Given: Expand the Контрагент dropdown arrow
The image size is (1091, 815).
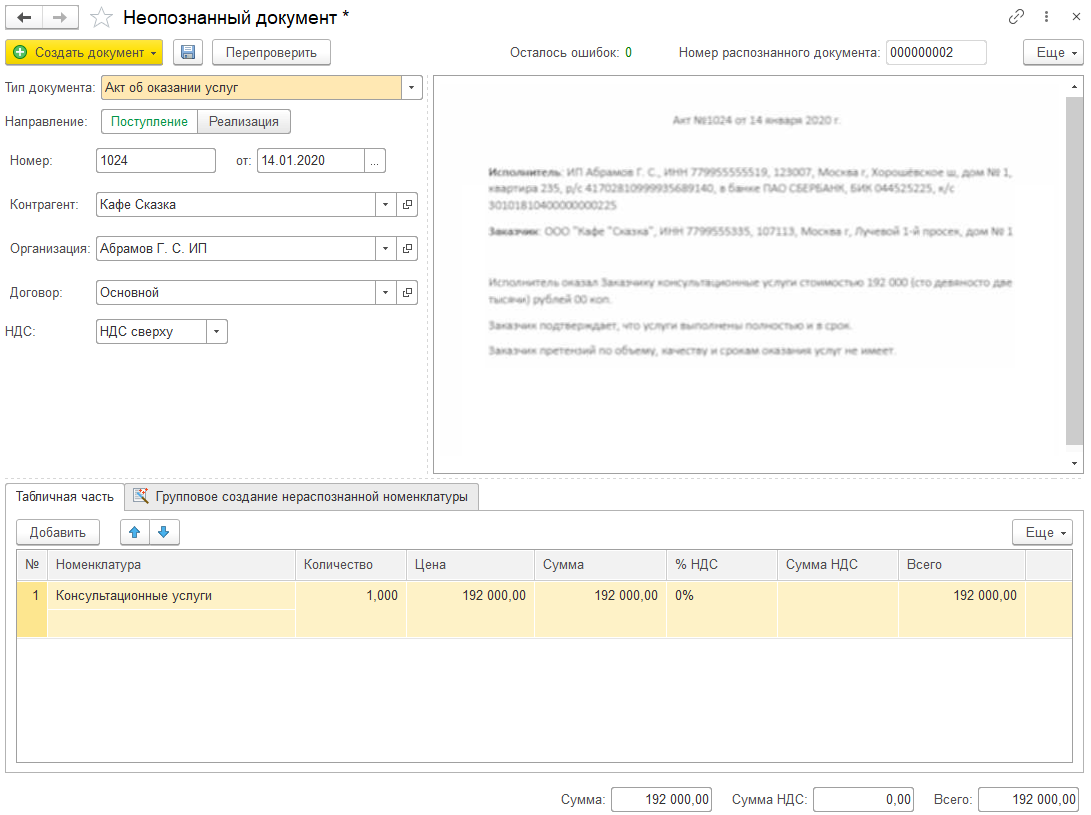Looking at the screenshot, I should click(385, 205).
